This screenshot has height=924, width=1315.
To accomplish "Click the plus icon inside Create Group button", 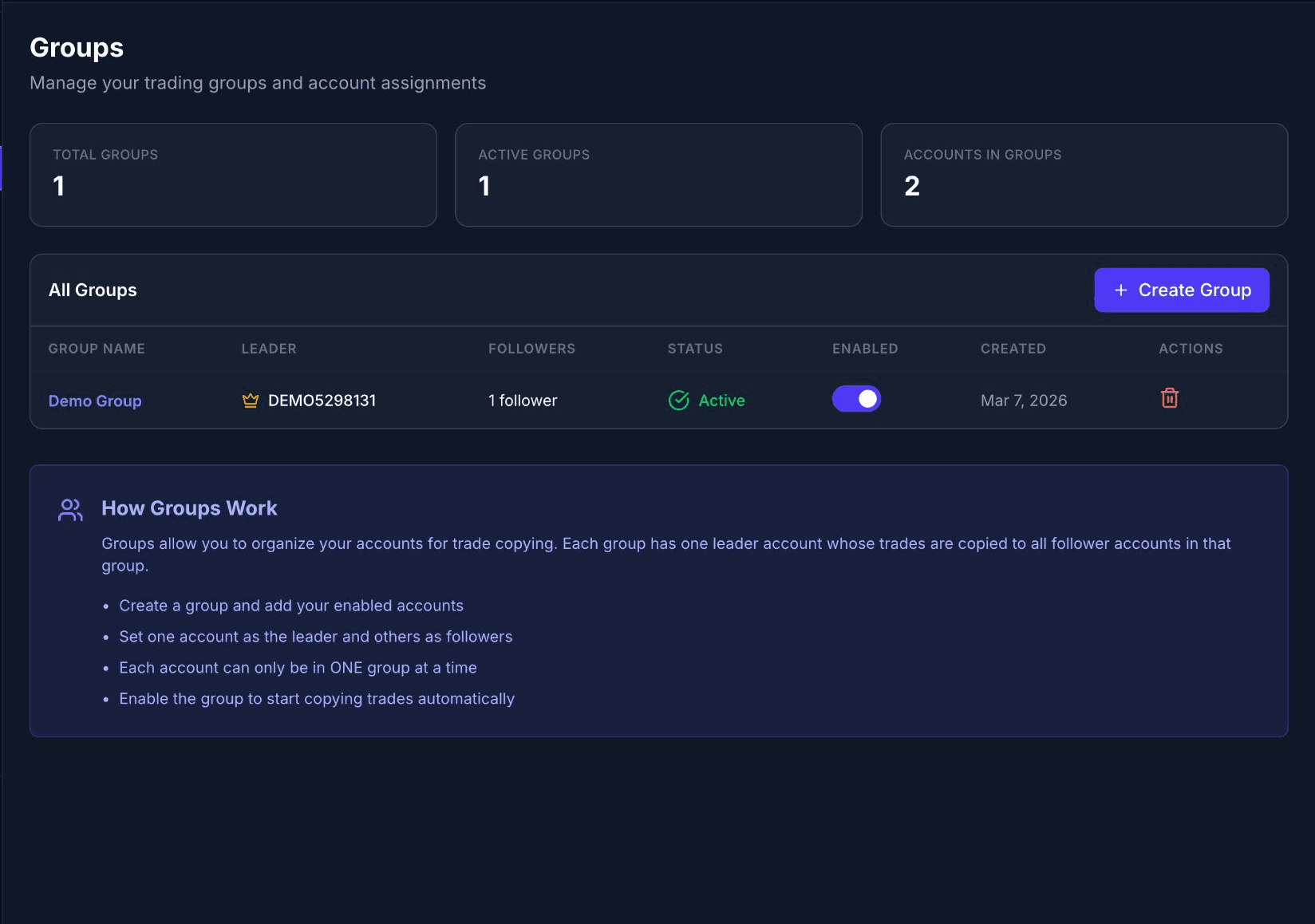I will pyautogui.click(x=1120, y=290).
